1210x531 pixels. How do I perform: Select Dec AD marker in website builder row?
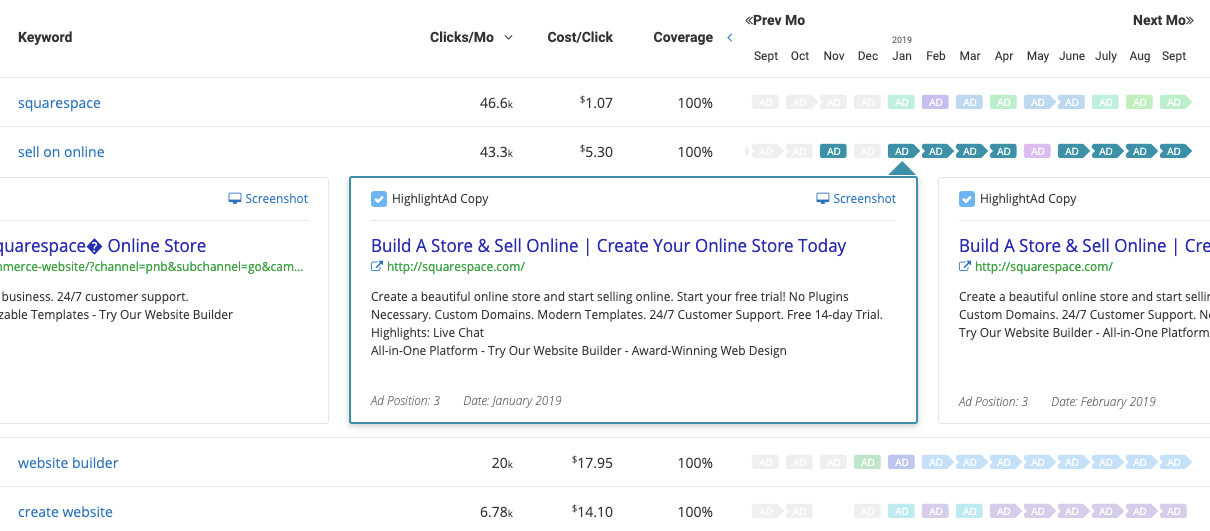868,463
